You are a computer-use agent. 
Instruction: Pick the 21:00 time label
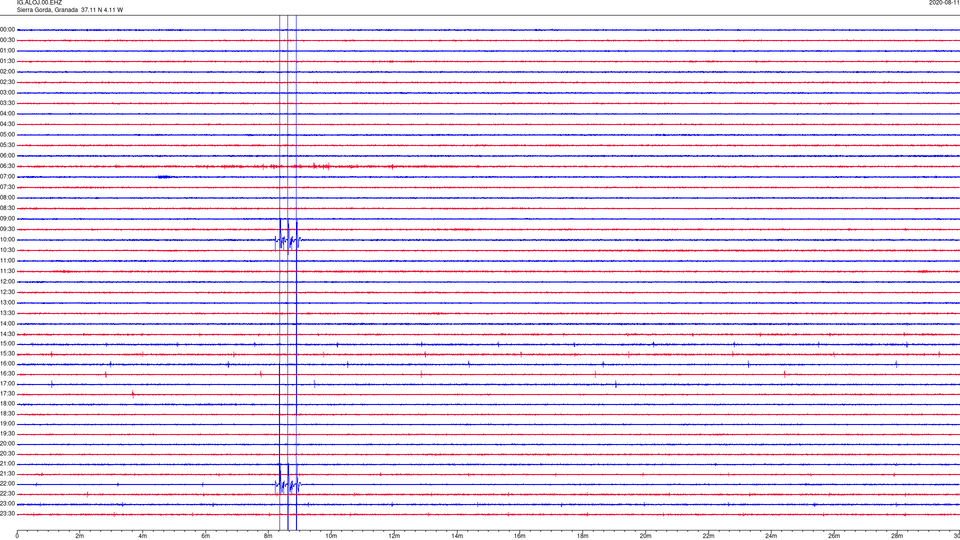point(7,464)
